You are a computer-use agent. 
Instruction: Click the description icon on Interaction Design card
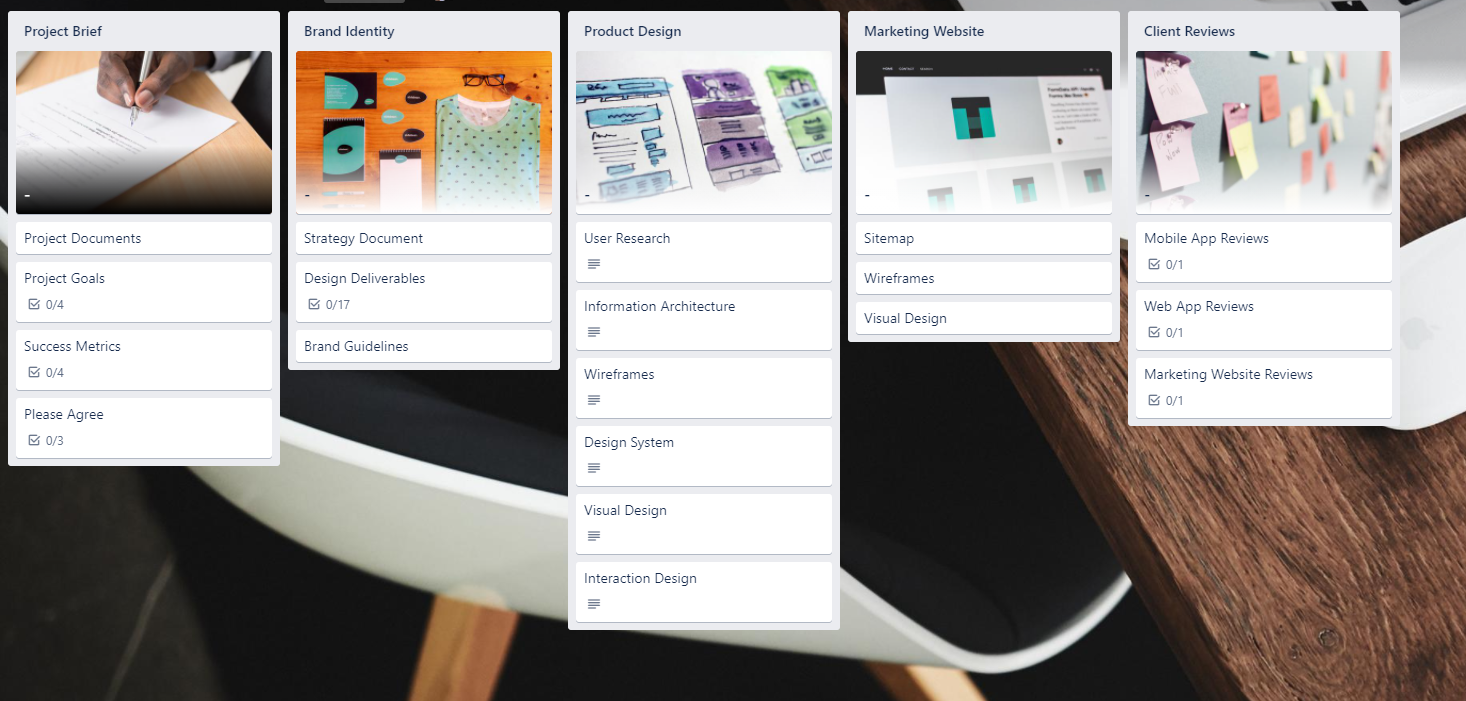594,604
